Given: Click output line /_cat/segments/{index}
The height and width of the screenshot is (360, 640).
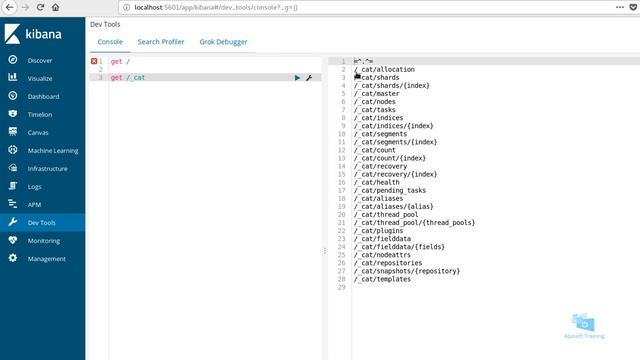Looking at the screenshot, I should [x=396, y=142].
